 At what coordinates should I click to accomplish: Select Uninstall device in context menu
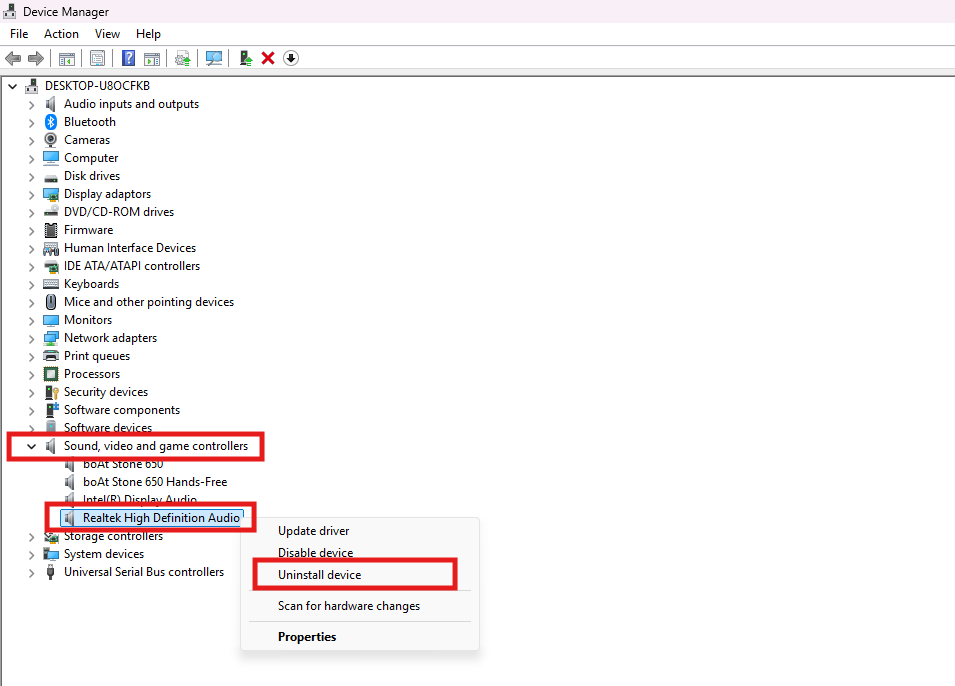coord(319,575)
